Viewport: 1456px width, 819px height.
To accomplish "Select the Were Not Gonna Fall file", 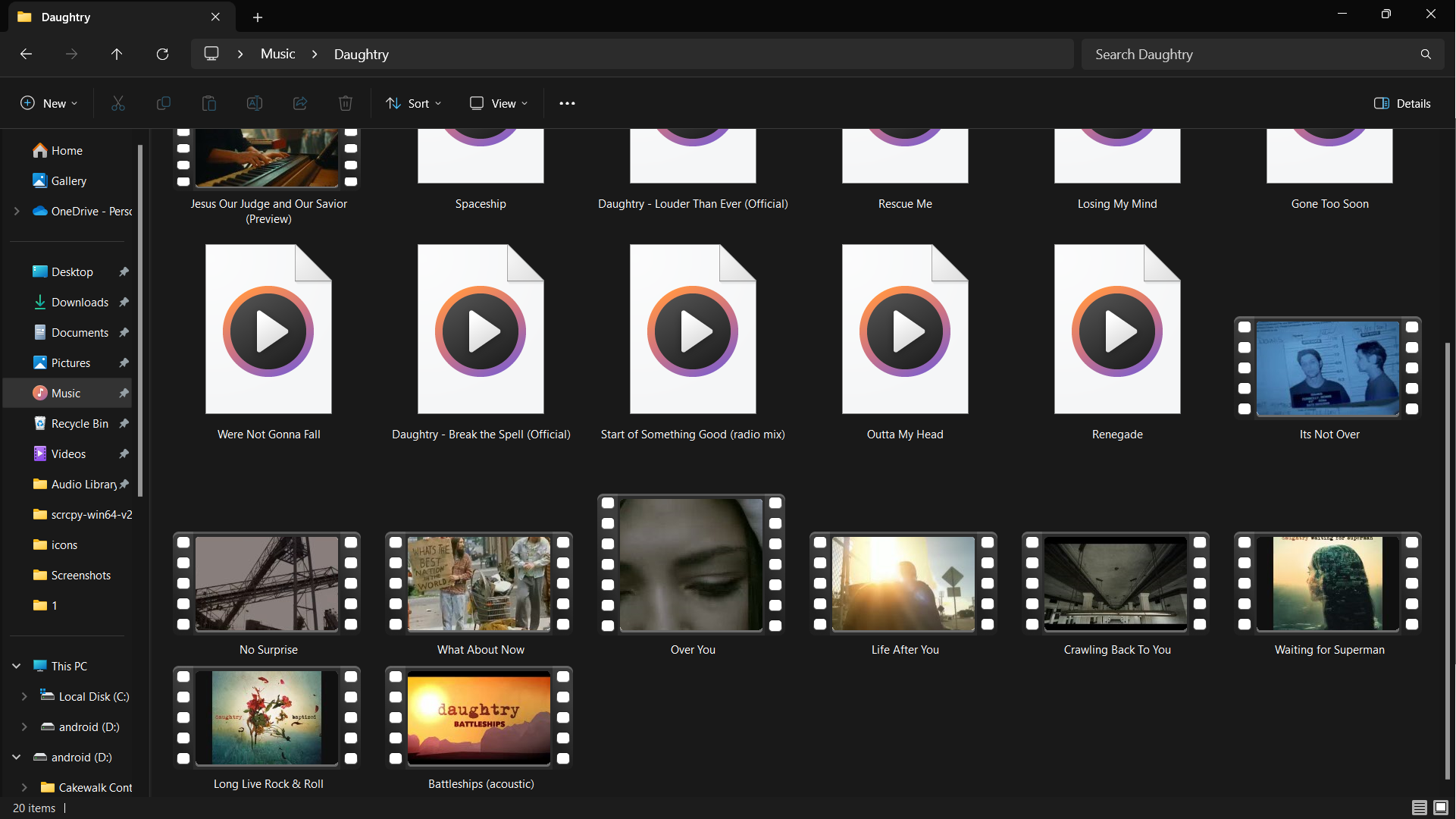I will tap(268, 329).
